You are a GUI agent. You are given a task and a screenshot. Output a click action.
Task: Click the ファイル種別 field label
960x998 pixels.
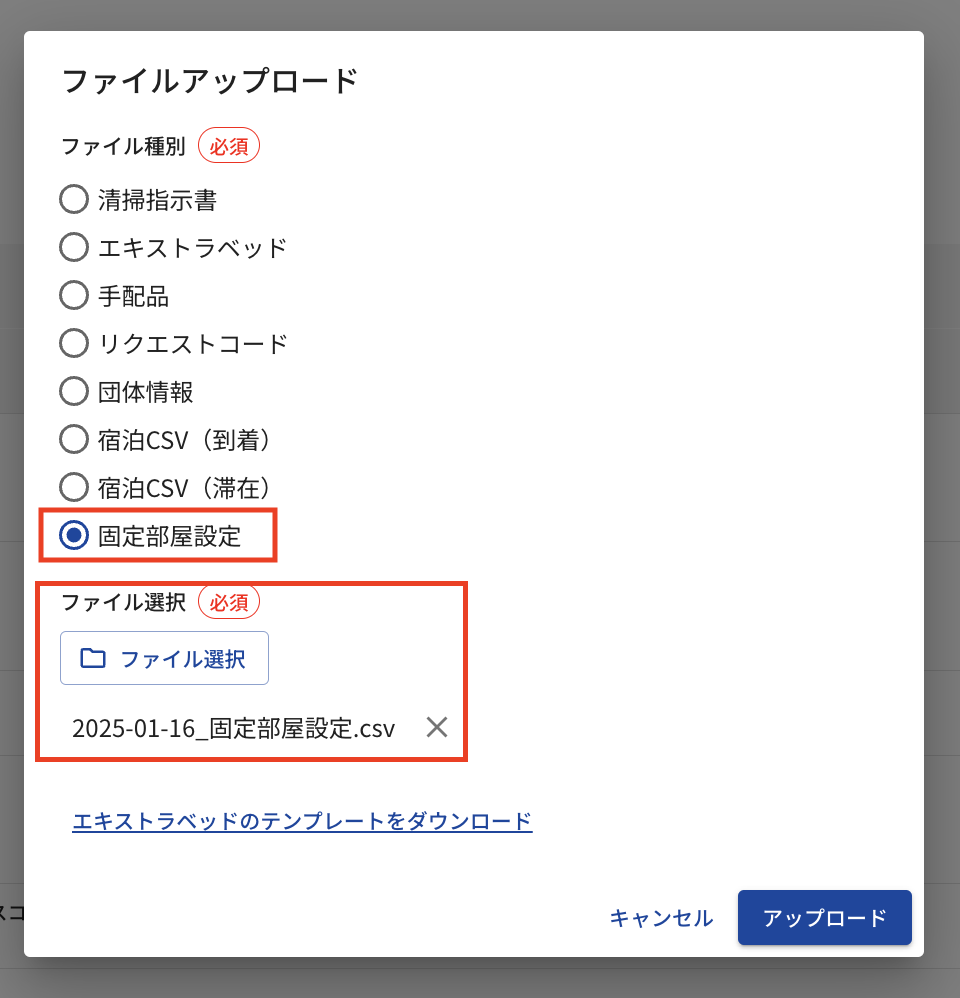[123, 146]
